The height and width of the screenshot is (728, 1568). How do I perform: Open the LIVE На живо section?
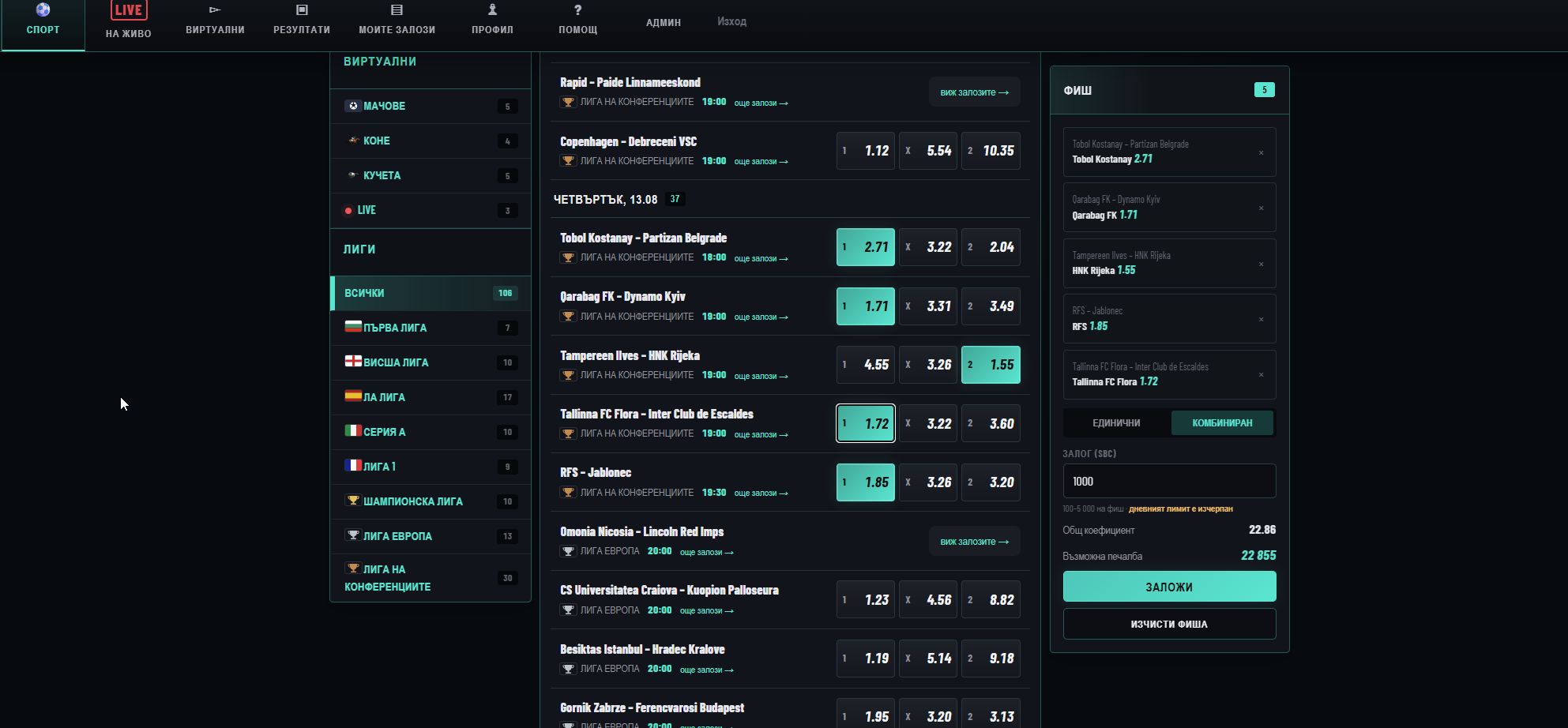point(128,21)
